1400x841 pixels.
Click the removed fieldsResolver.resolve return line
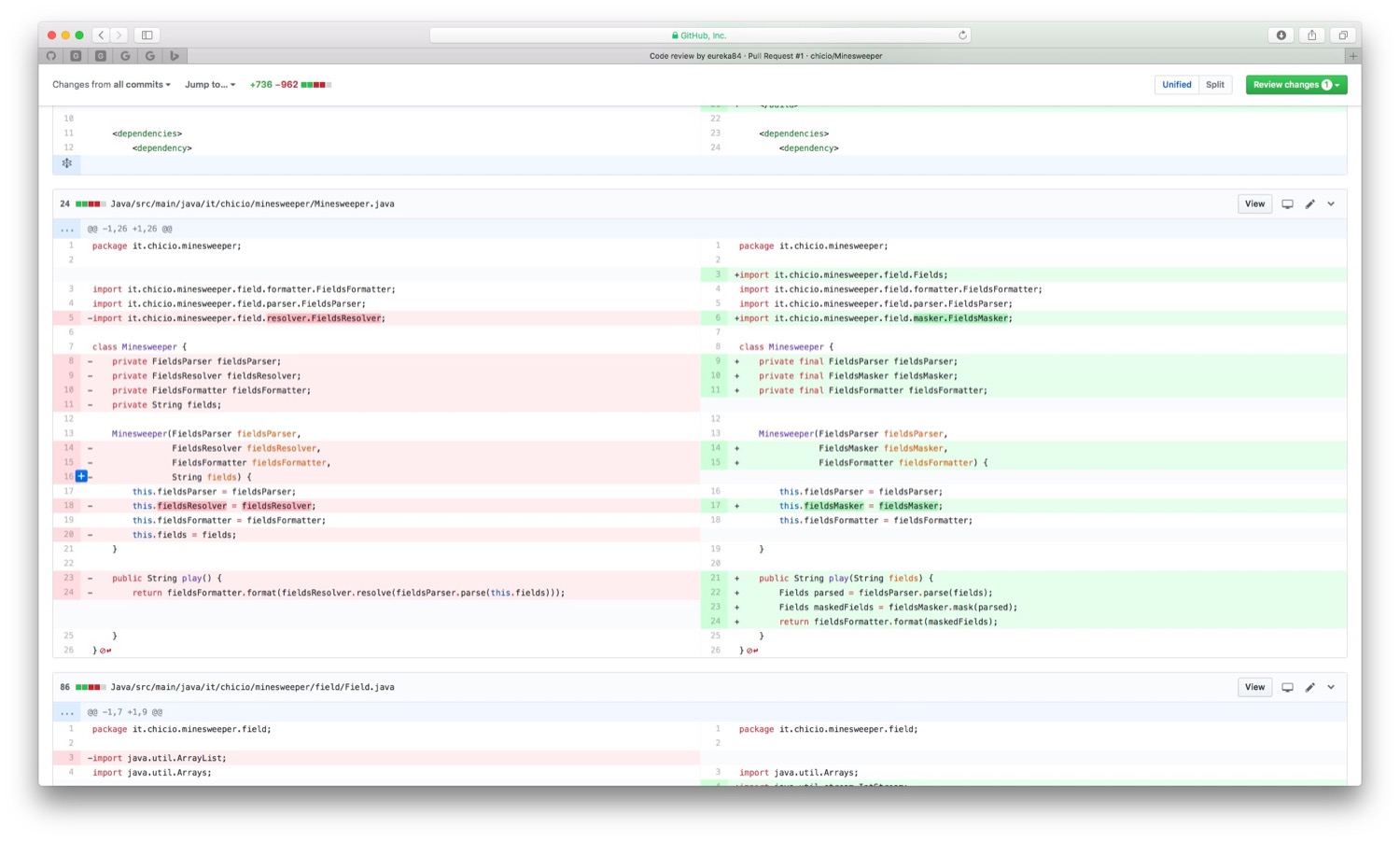pos(376,593)
